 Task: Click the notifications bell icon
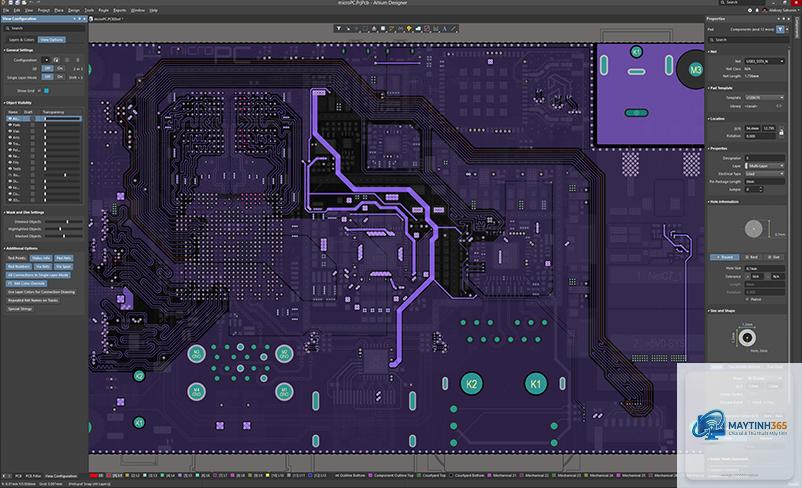[757, 10]
